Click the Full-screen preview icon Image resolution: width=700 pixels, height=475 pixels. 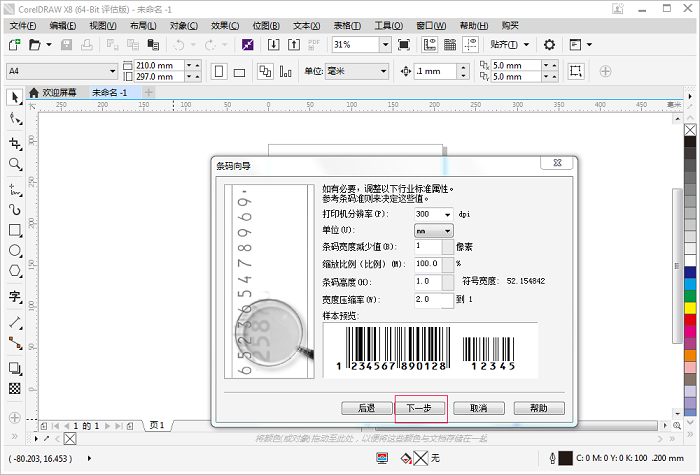click(x=404, y=45)
